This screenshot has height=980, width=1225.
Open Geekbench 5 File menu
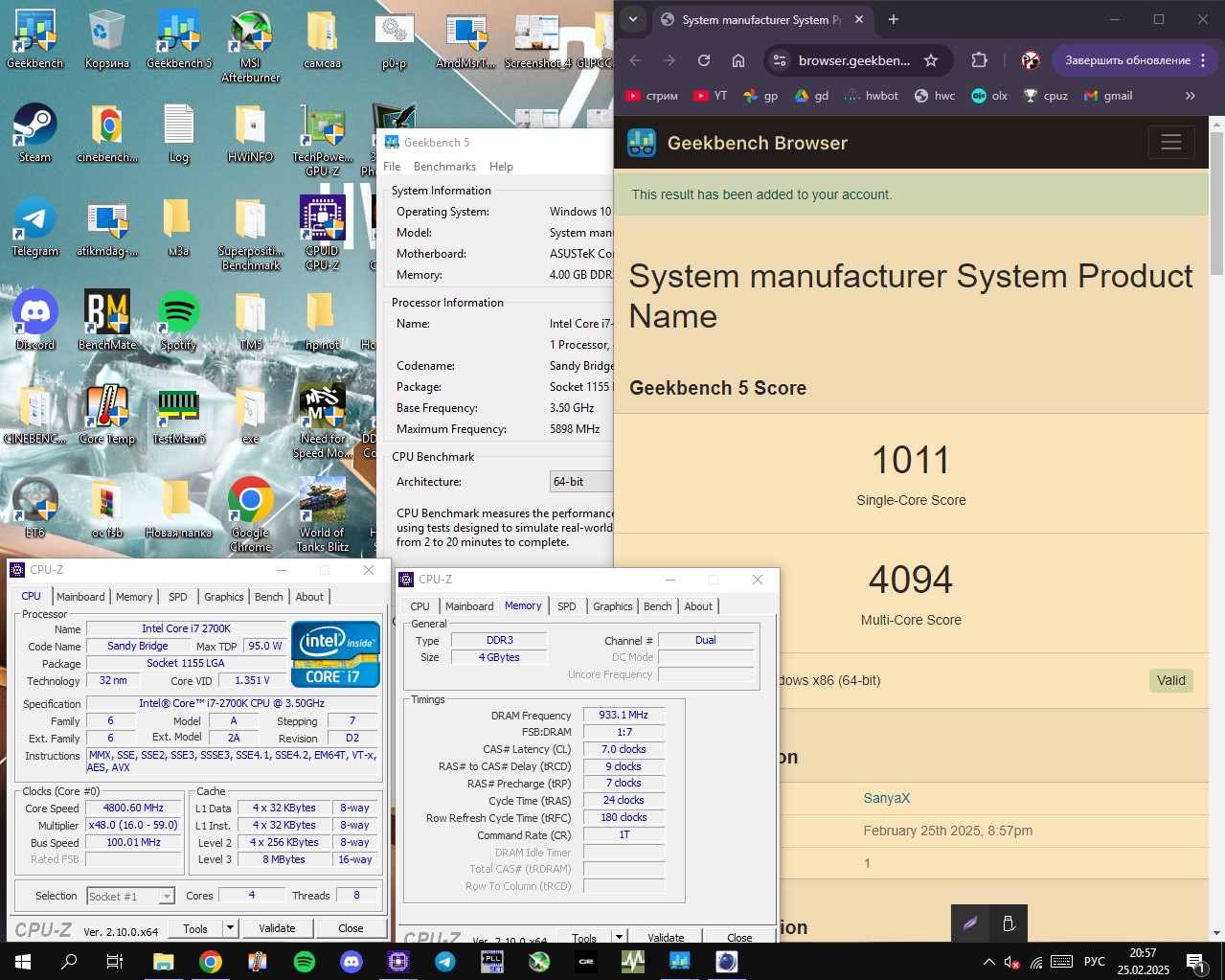pos(392,167)
